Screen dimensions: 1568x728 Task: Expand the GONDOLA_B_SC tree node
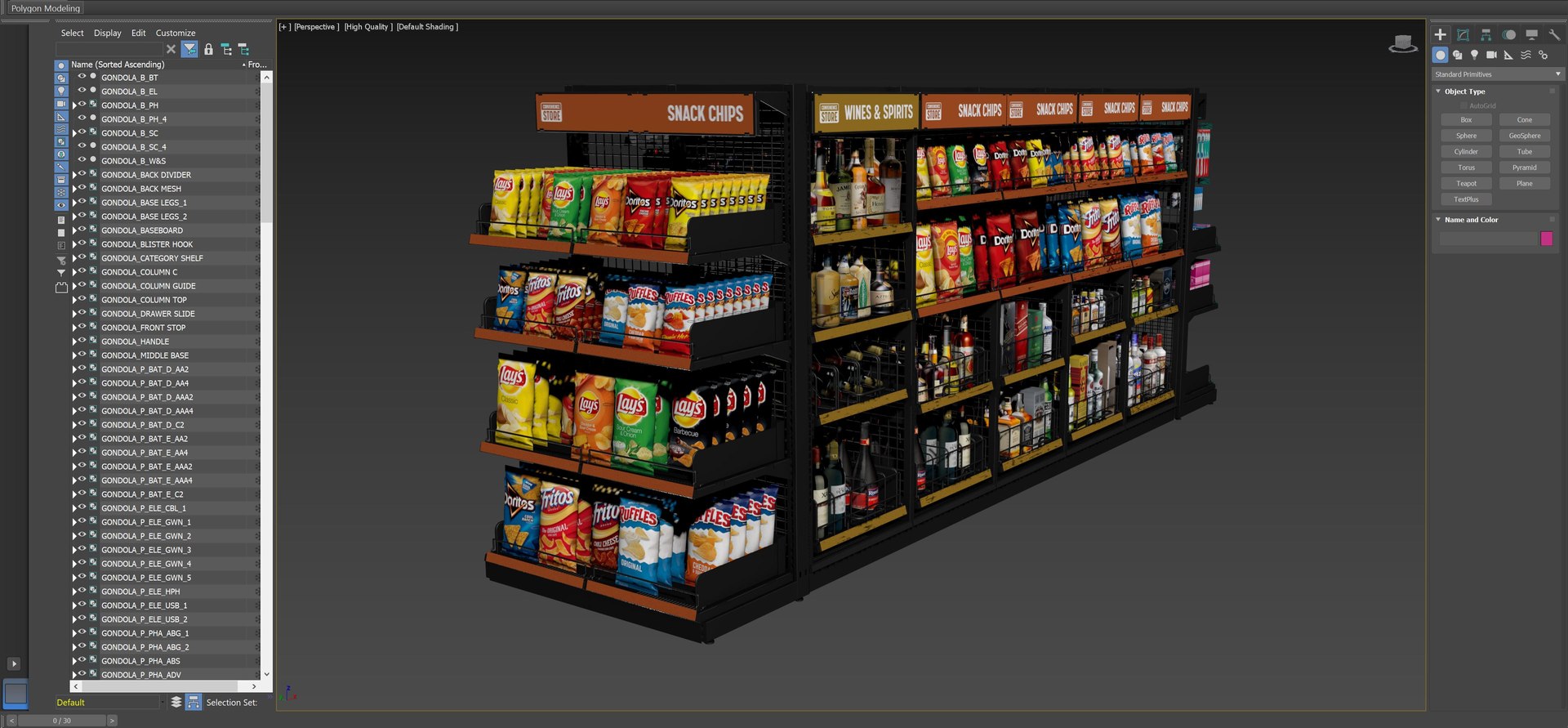coord(74,133)
